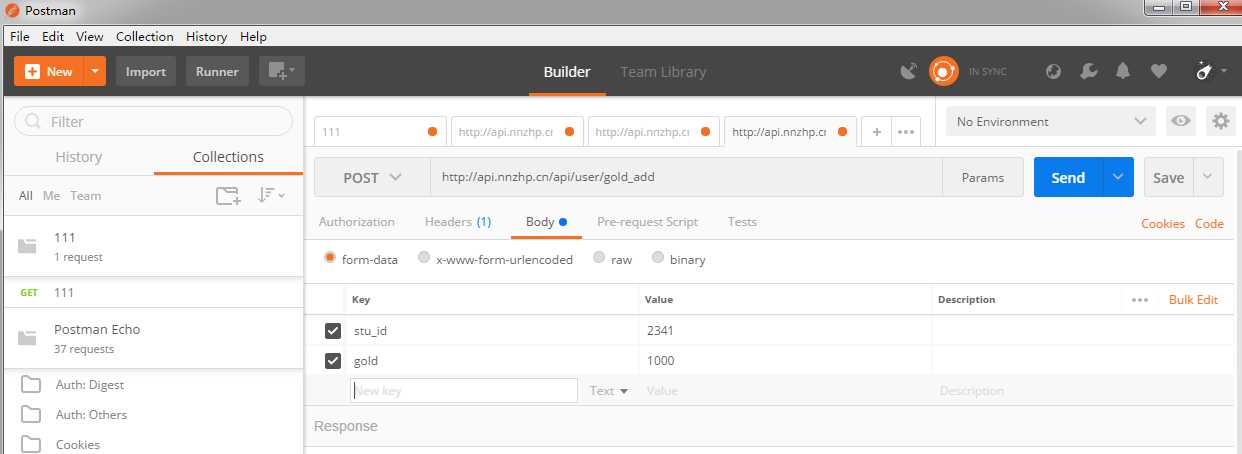
Task: Click the new window icon button
Action: [x=282, y=71]
